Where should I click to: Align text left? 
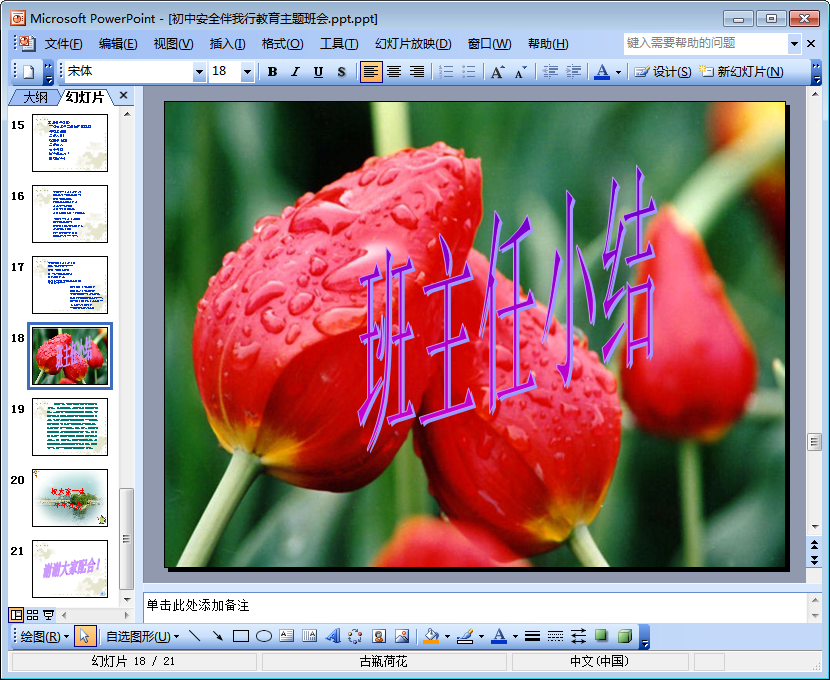click(371, 71)
